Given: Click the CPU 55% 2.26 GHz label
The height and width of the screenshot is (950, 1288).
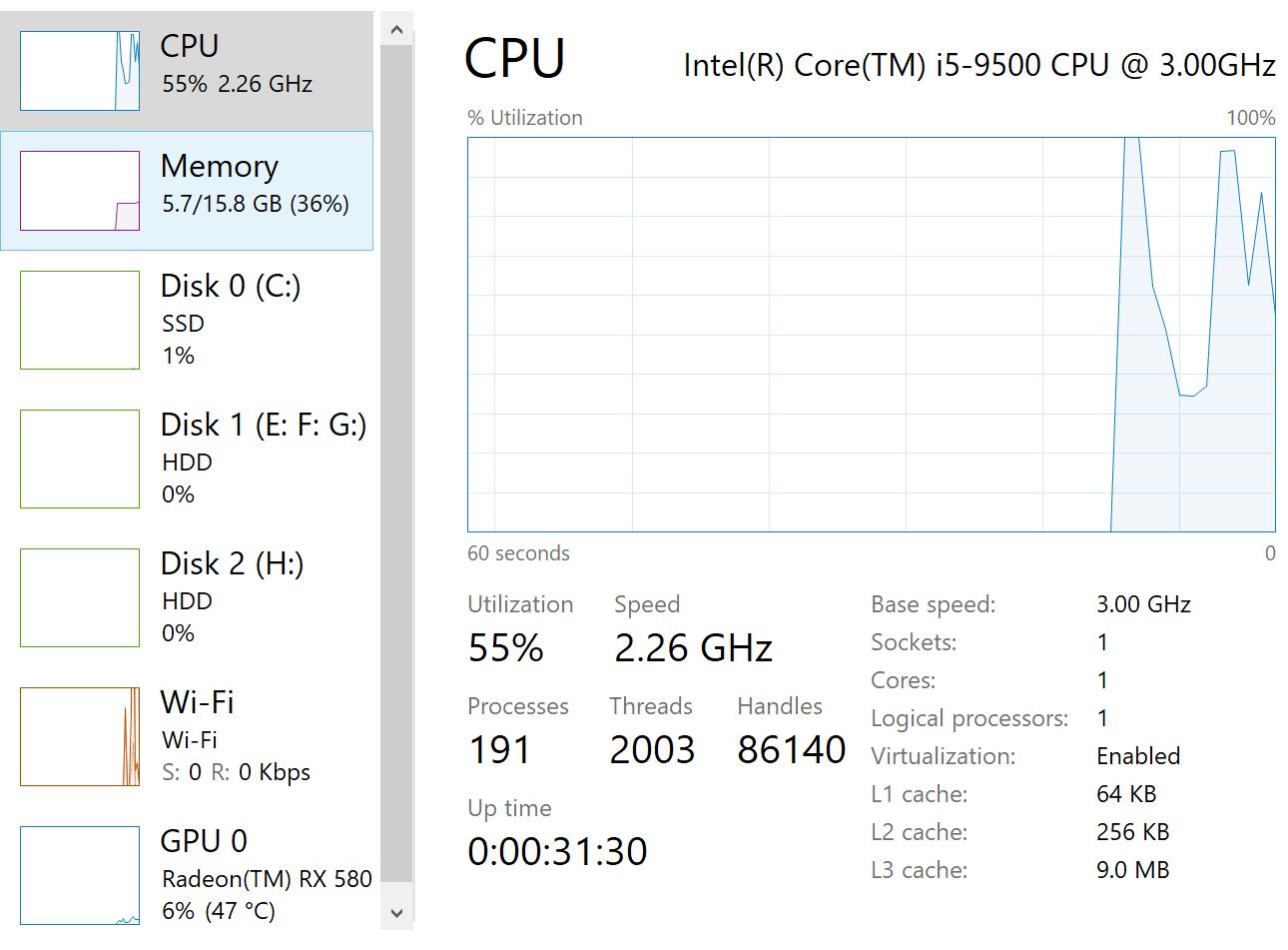Looking at the screenshot, I should pos(238,84).
